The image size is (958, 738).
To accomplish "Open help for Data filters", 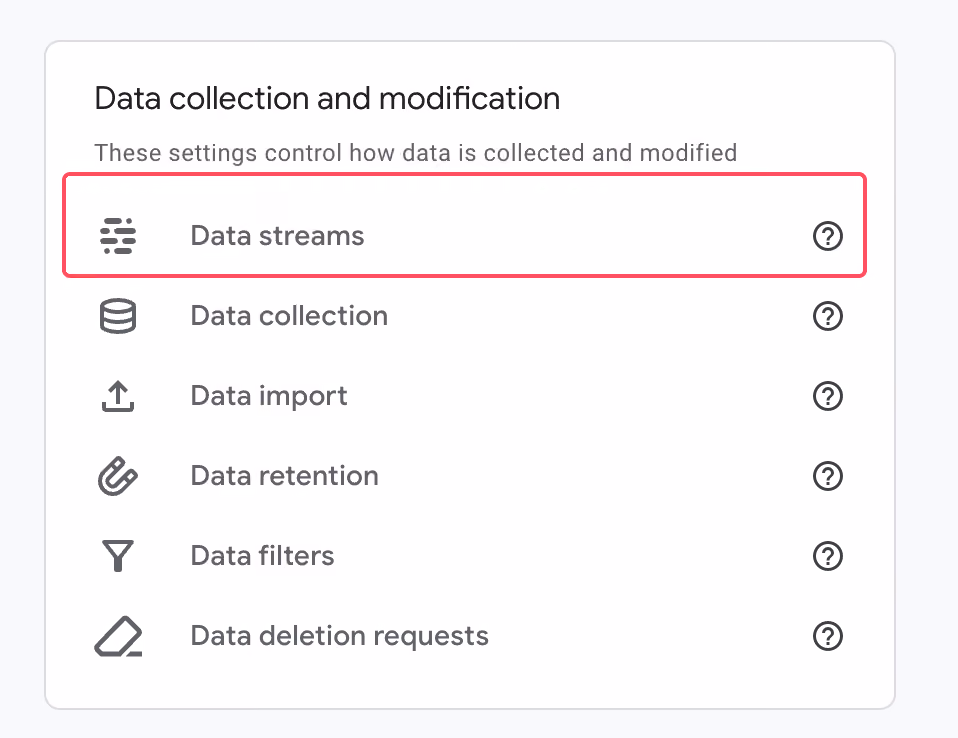I will (x=828, y=556).
